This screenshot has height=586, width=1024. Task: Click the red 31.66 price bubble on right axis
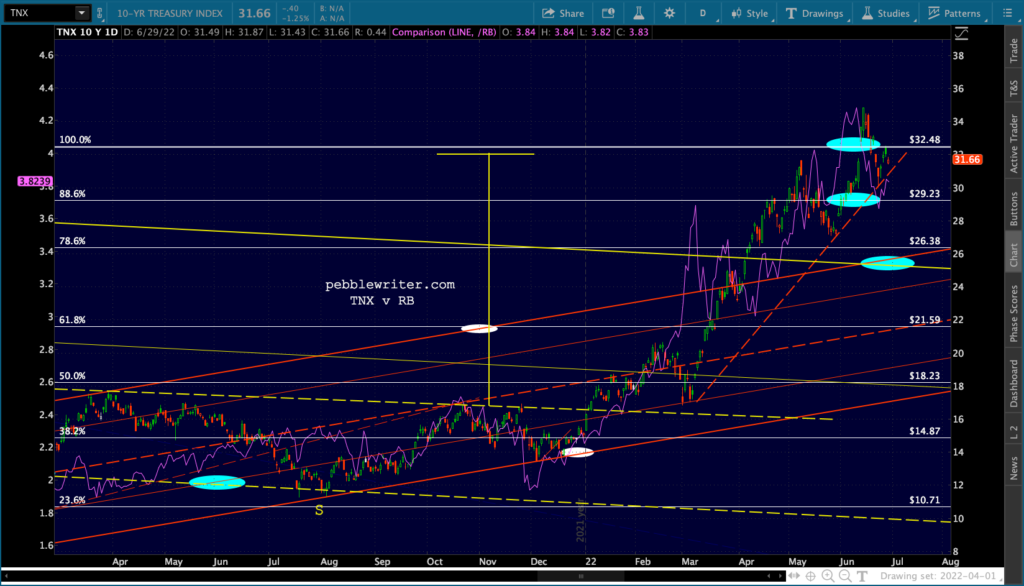pos(967,159)
